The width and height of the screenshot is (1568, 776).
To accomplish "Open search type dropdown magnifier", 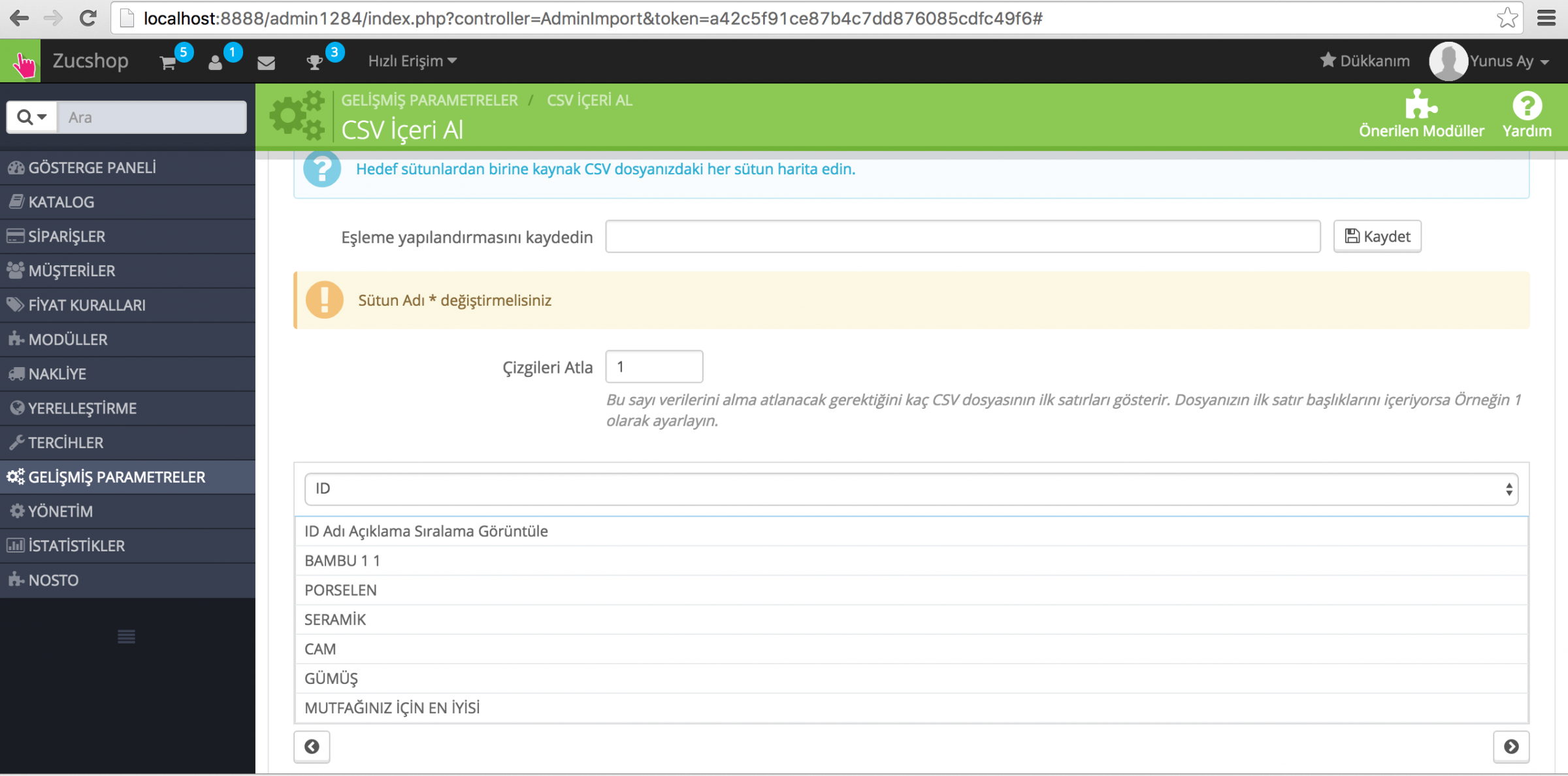I will [32, 117].
